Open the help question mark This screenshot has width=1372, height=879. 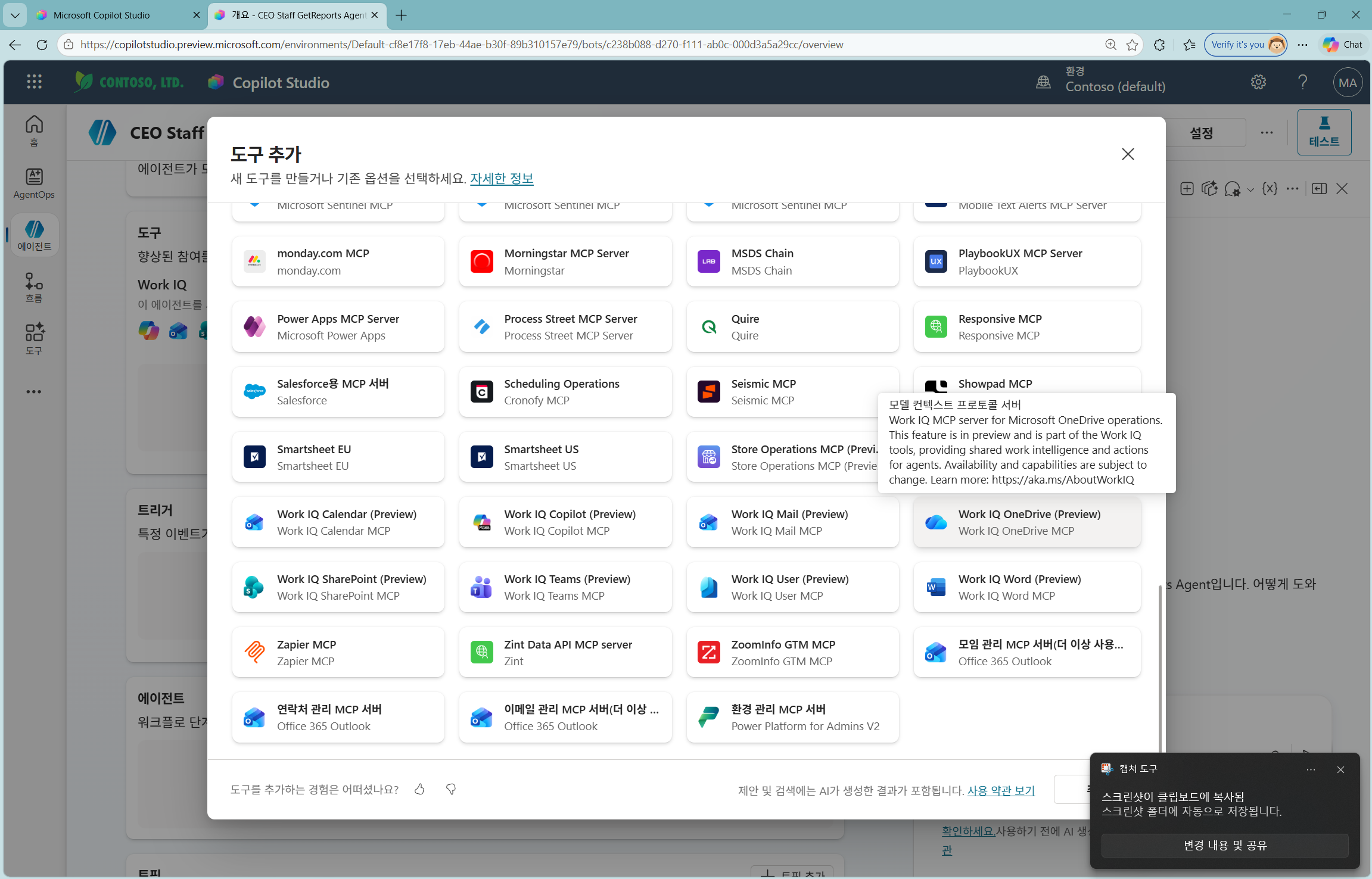(1303, 82)
